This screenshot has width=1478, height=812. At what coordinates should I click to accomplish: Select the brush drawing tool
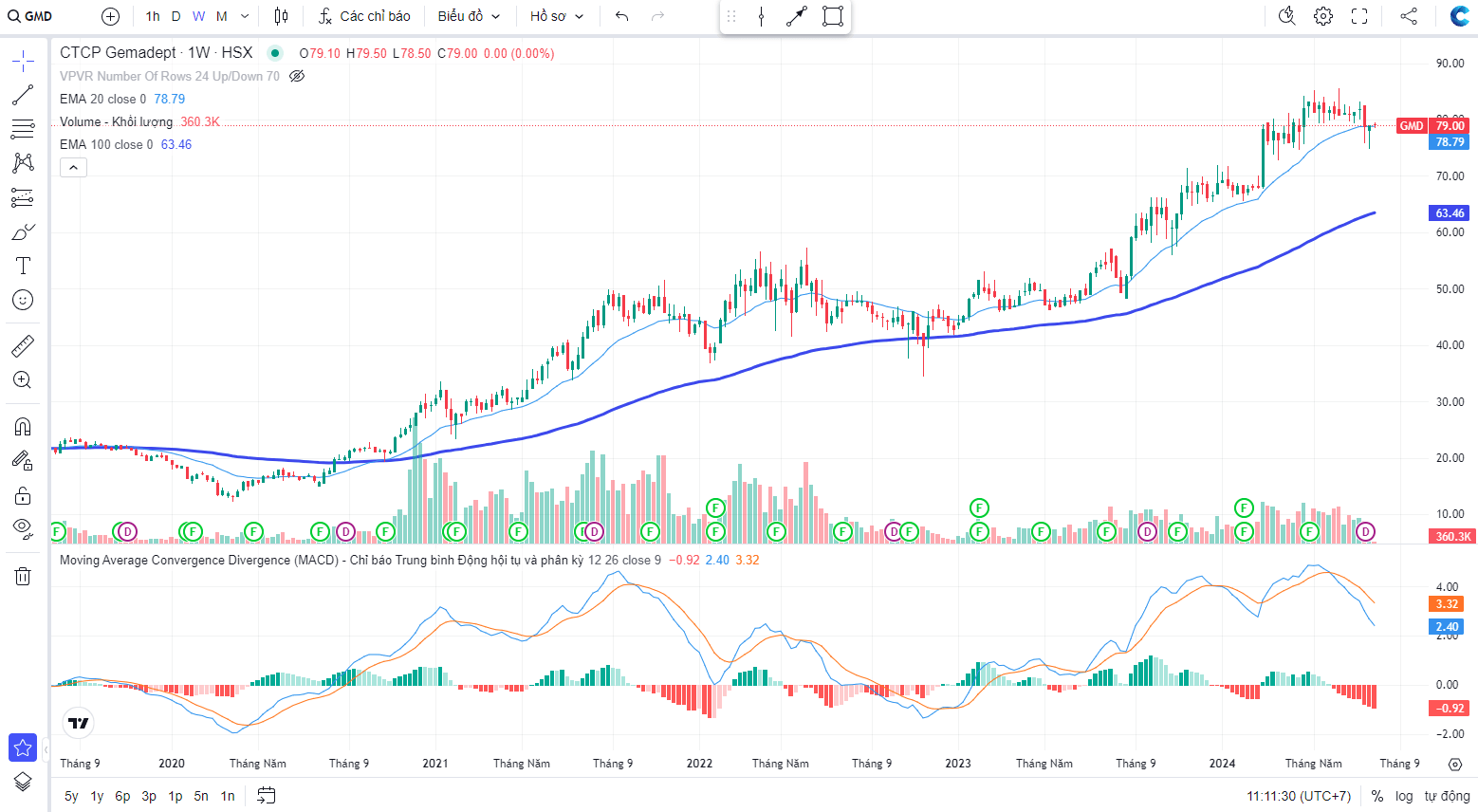coord(23,231)
